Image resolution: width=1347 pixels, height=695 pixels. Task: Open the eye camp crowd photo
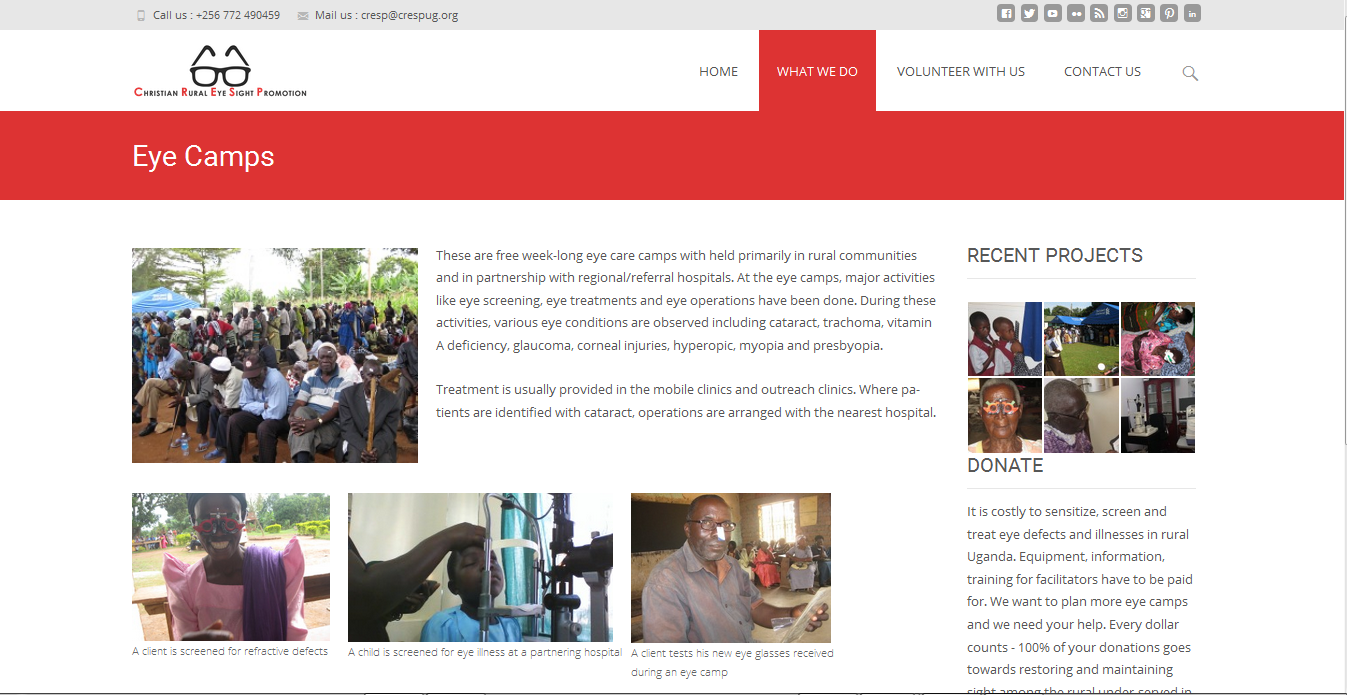coord(275,355)
